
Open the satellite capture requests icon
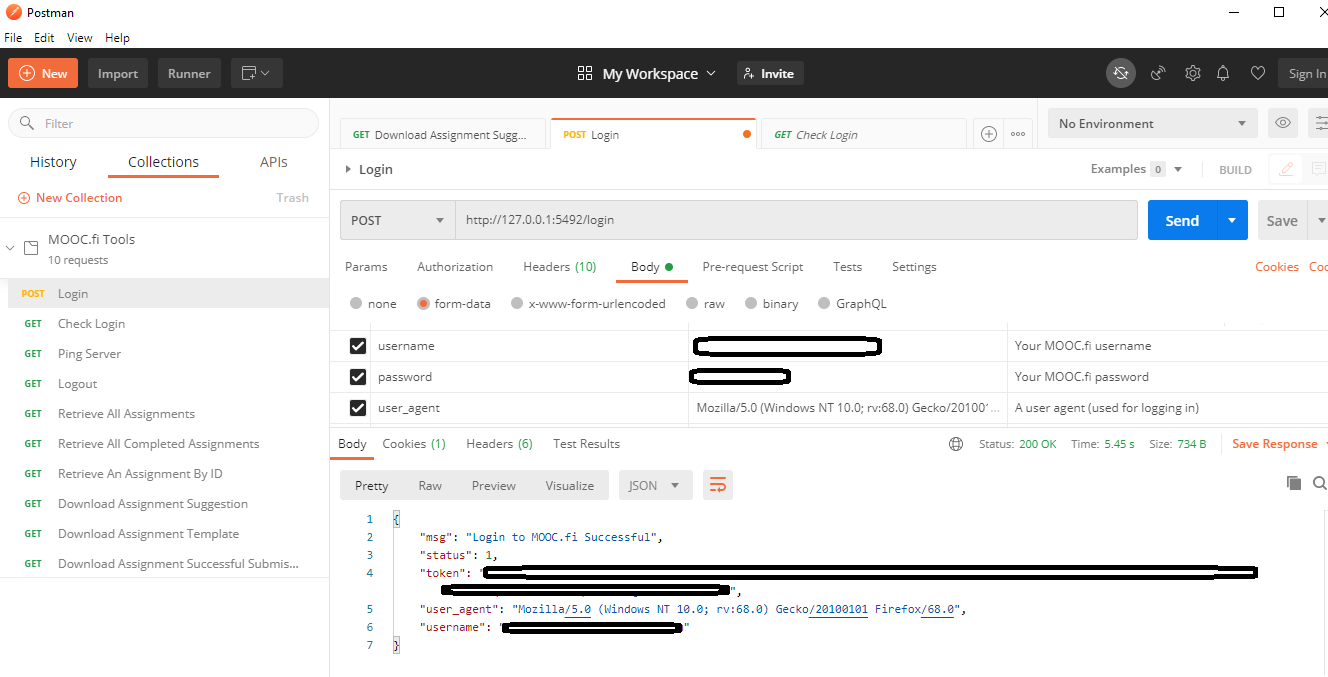click(x=1158, y=73)
